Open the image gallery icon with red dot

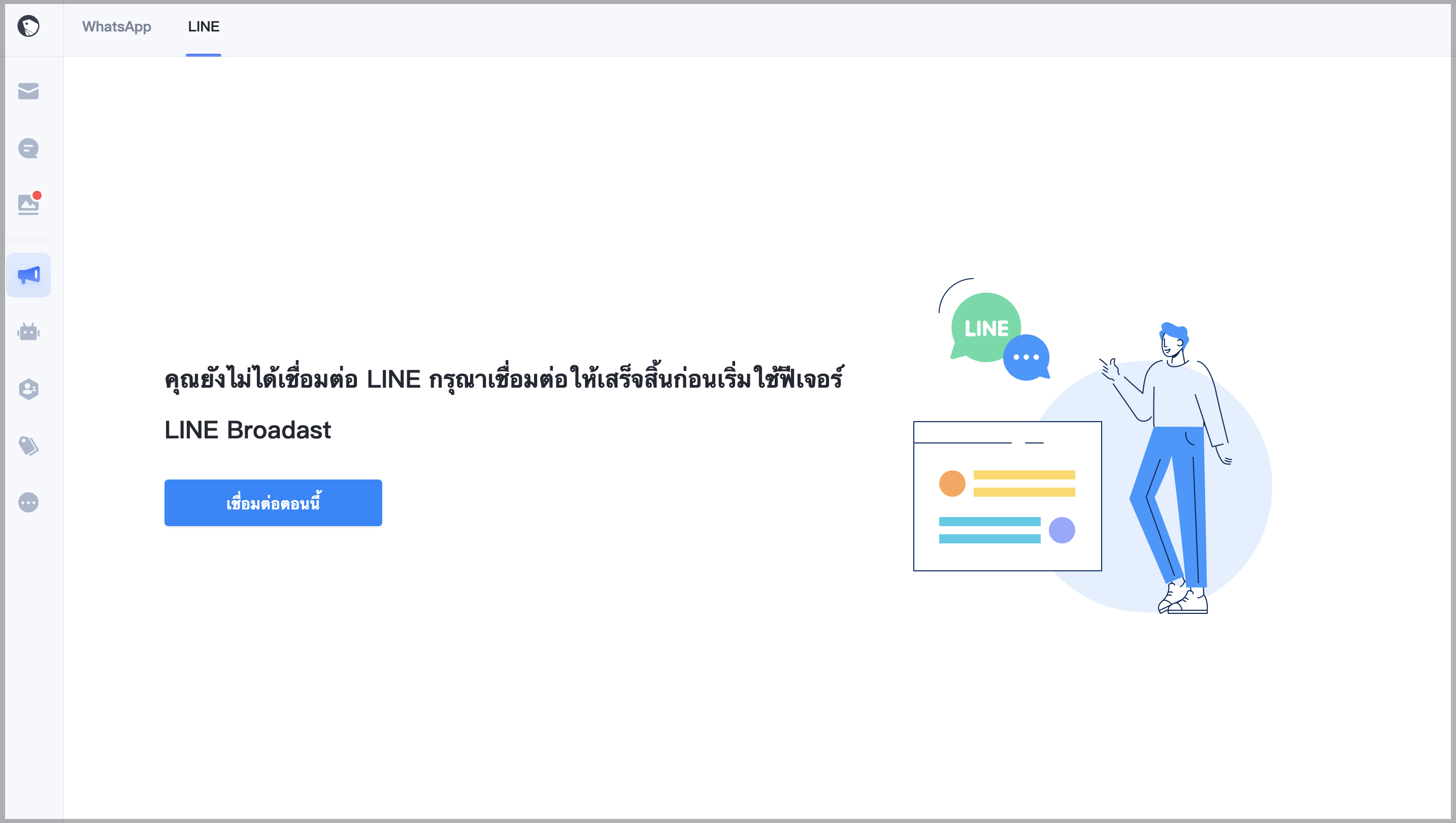[28, 204]
